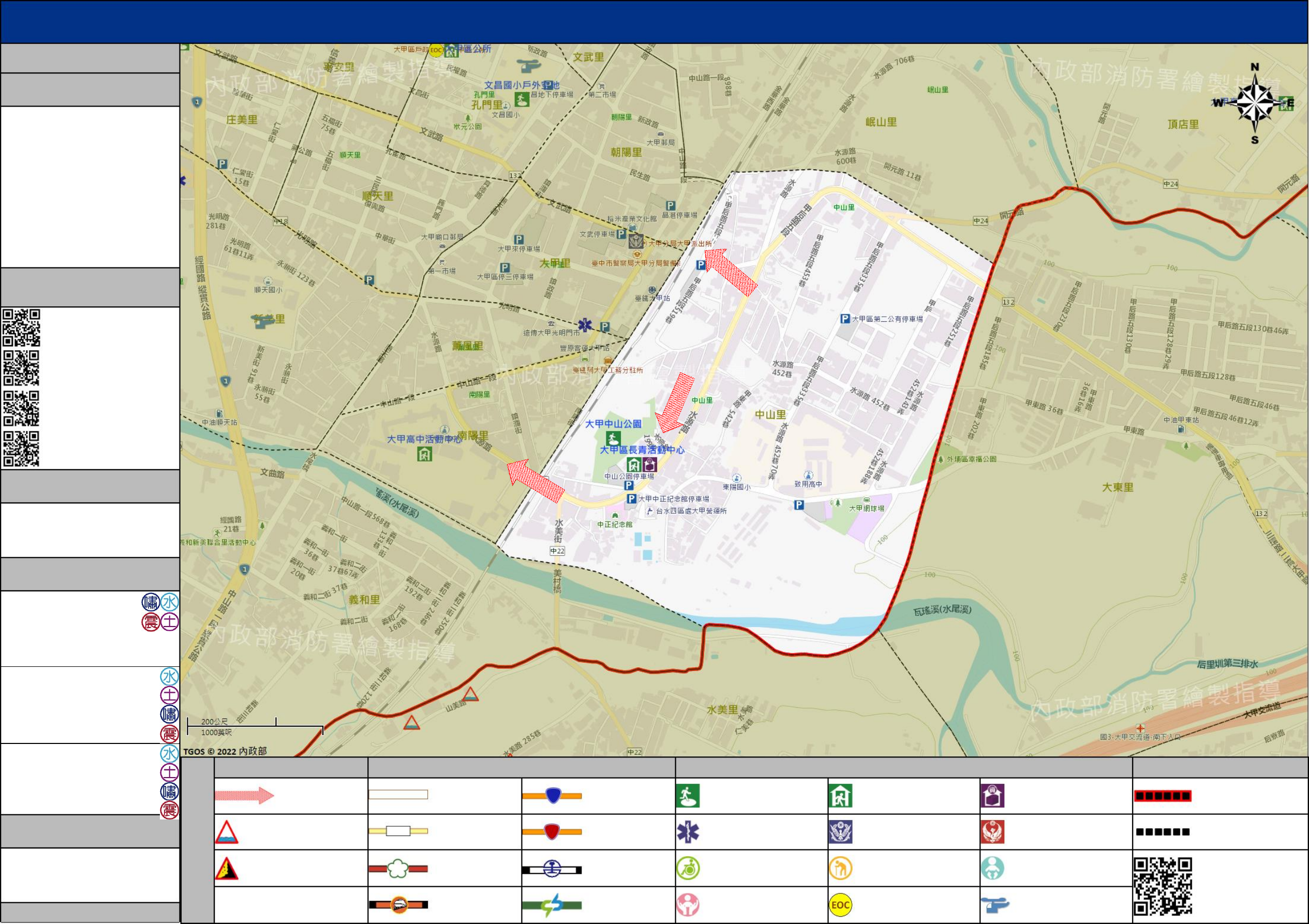This screenshot has height=924, width=1309.
Task: Click the TGOS © 2022 內政部 copyright text
Action: click(225, 751)
